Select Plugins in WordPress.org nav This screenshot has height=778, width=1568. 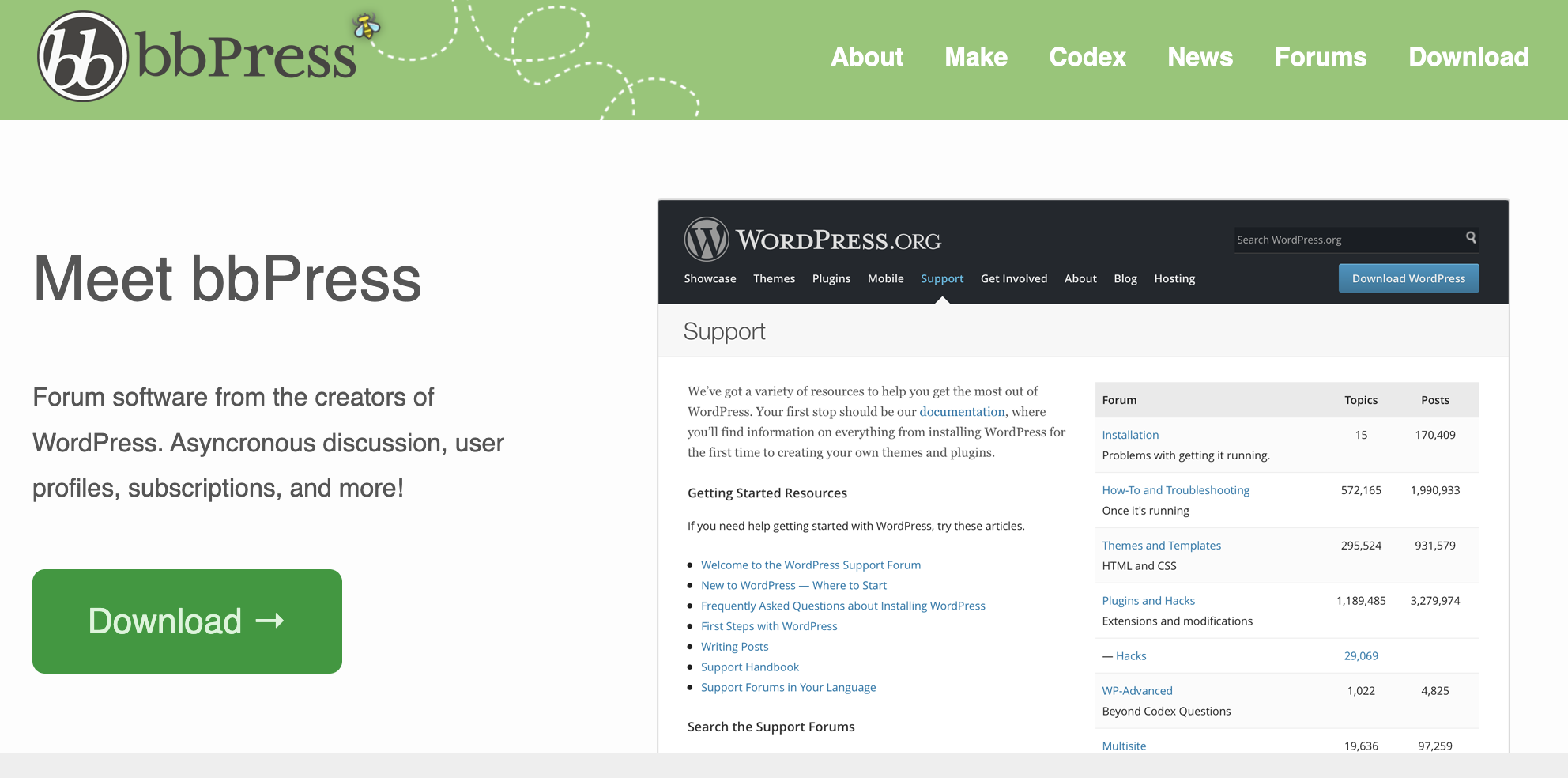[831, 278]
